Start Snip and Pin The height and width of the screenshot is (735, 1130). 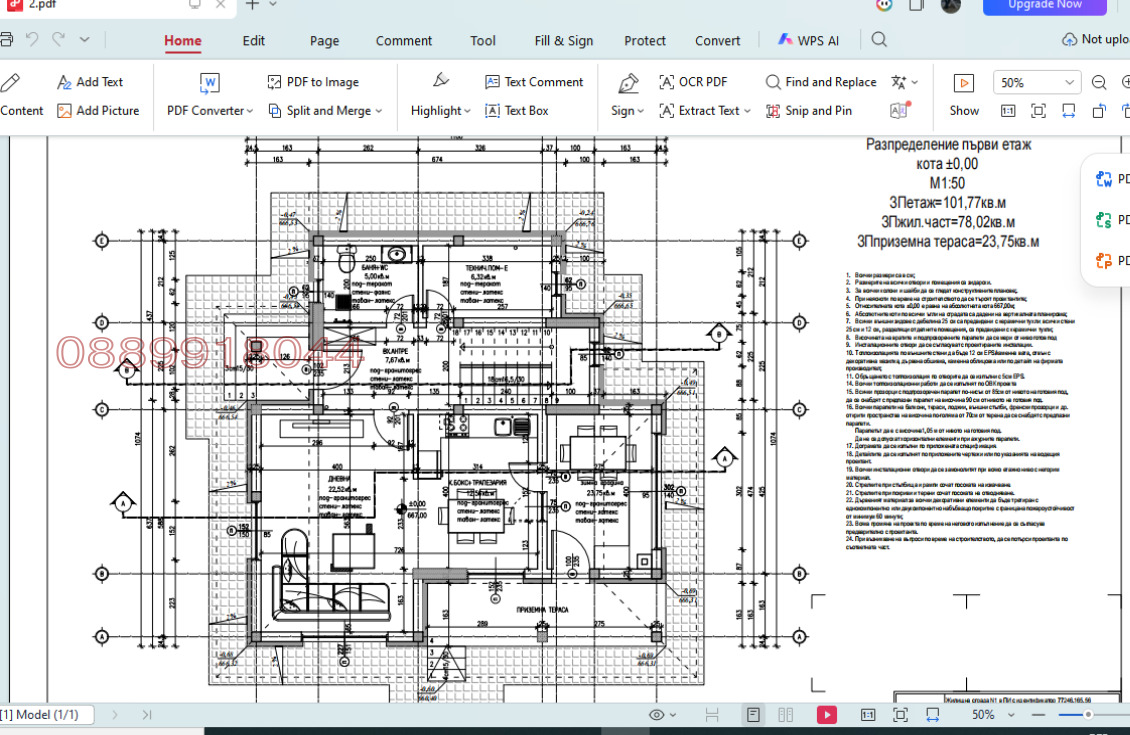pos(809,111)
